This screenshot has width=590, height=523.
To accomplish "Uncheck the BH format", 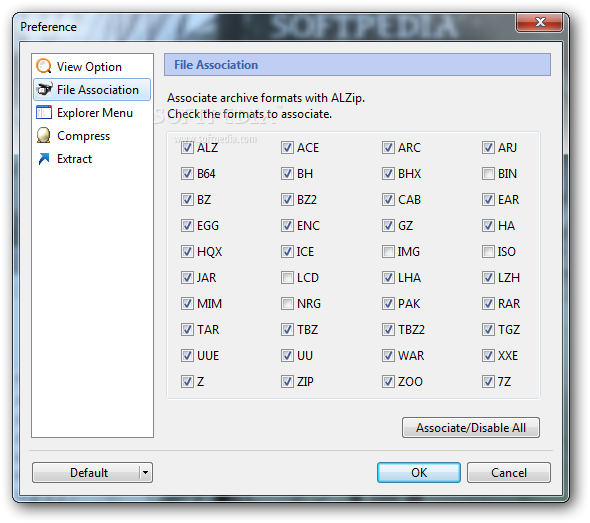I will coord(287,173).
